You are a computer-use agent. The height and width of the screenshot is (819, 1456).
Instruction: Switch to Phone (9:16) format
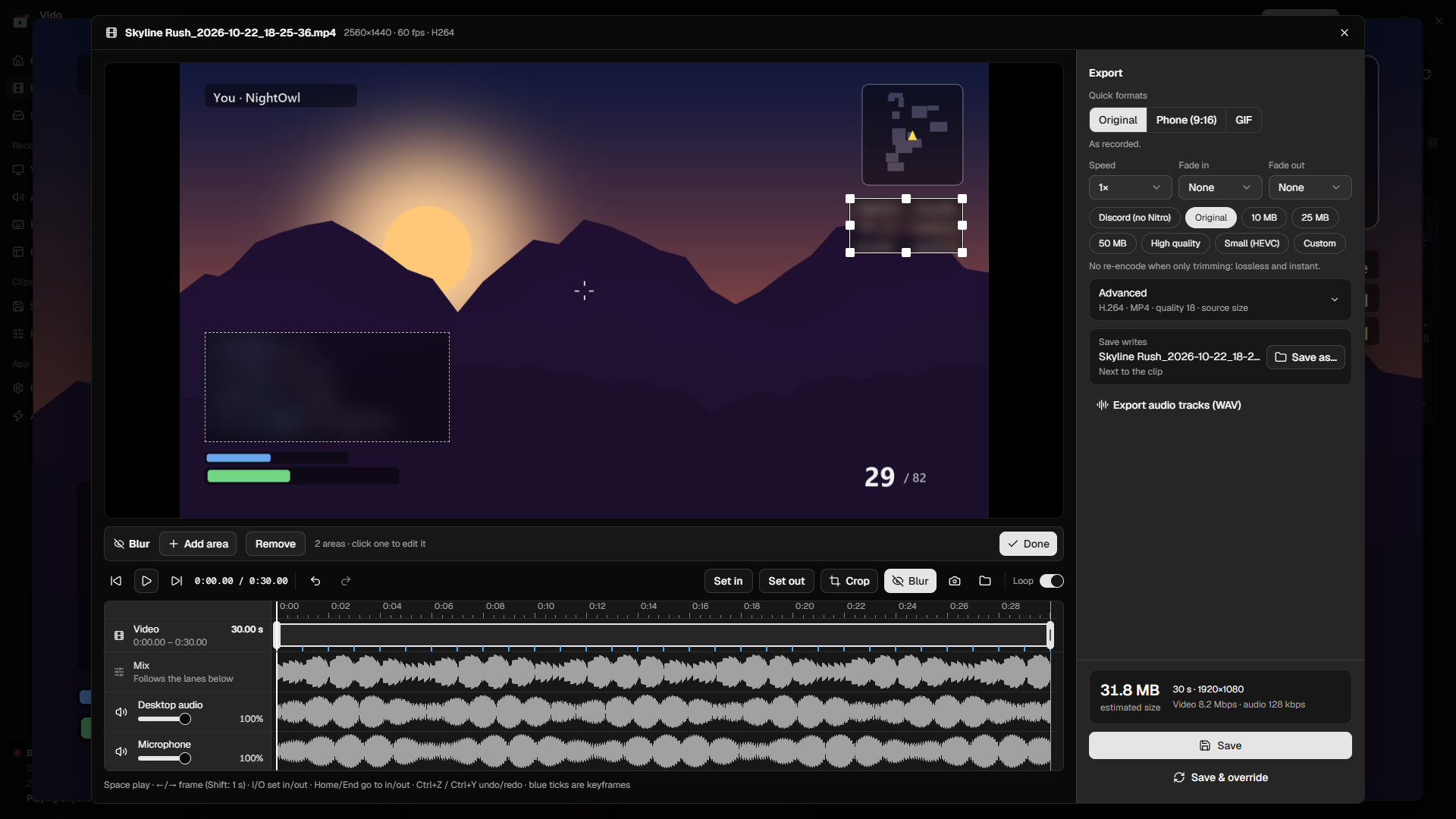(1186, 120)
